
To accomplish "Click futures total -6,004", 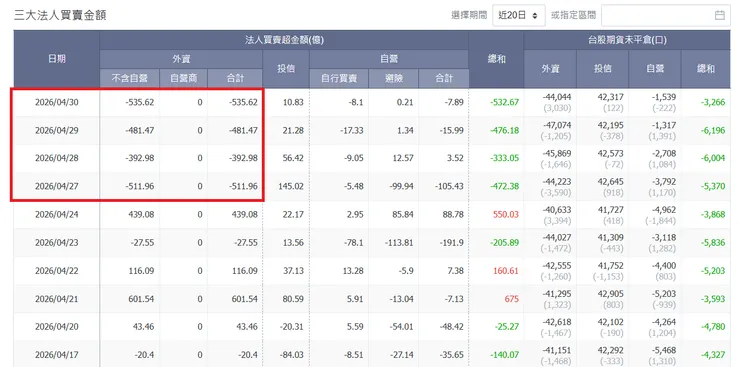I will (713, 158).
